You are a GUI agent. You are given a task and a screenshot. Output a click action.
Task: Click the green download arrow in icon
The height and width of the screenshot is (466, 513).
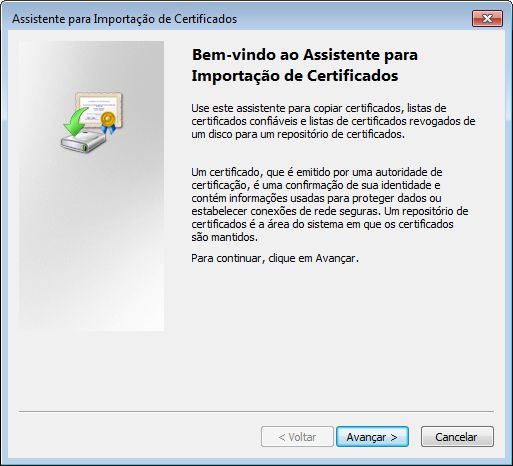[77, 121]
